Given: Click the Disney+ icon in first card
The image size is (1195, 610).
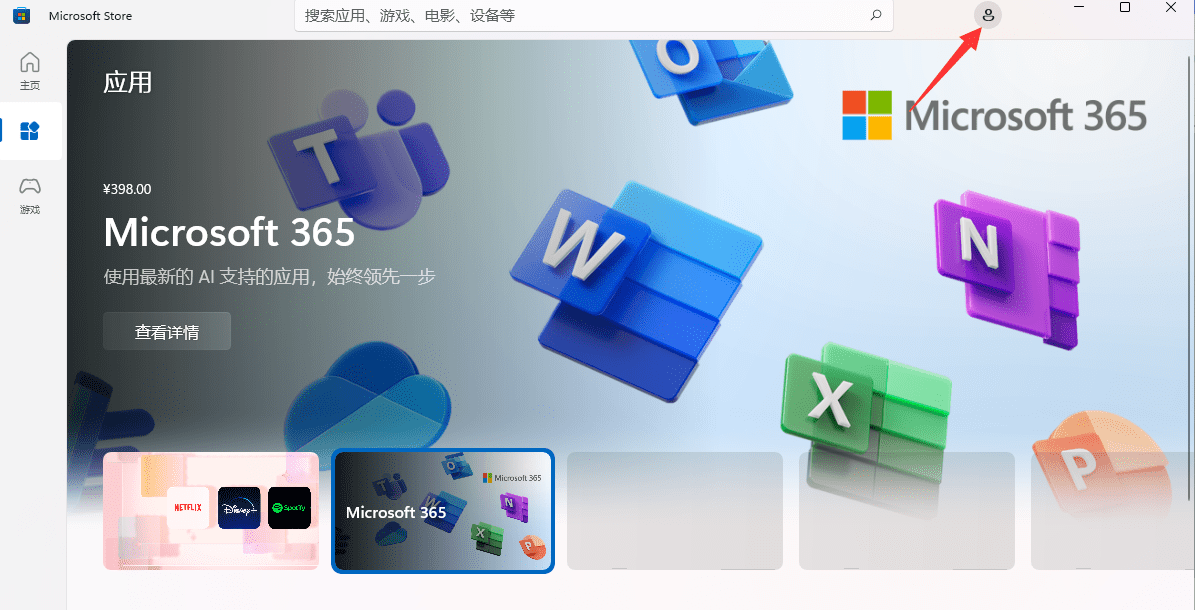Looking at the screenshot, I should 239,508.
